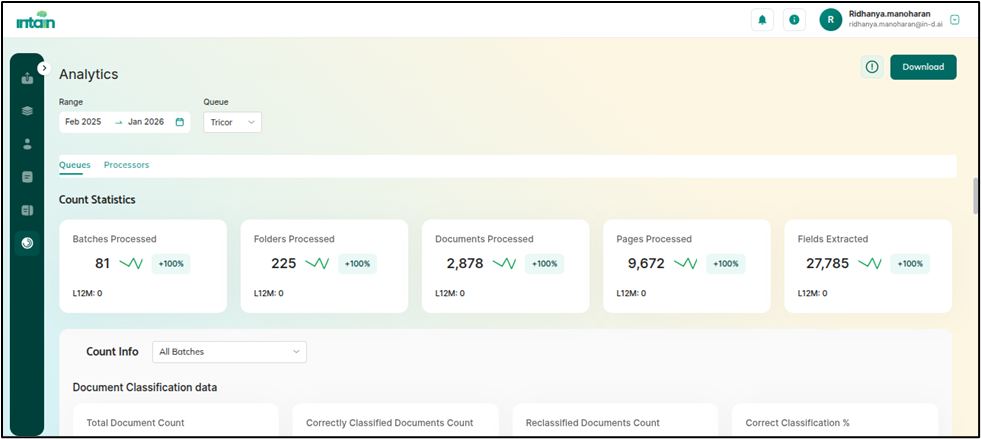Open the info icon in top bar

pyautogui.click(x=794, y=20)
